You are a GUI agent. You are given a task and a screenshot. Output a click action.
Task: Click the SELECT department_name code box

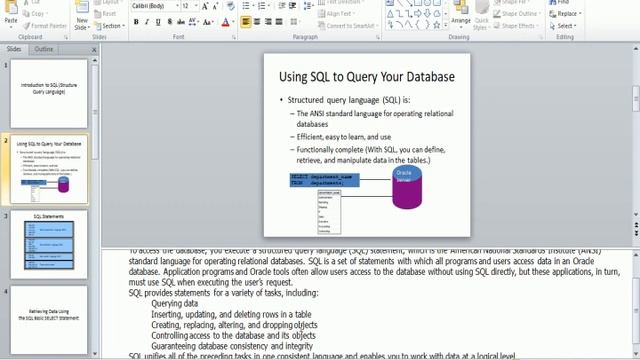(x=325, y=180)
